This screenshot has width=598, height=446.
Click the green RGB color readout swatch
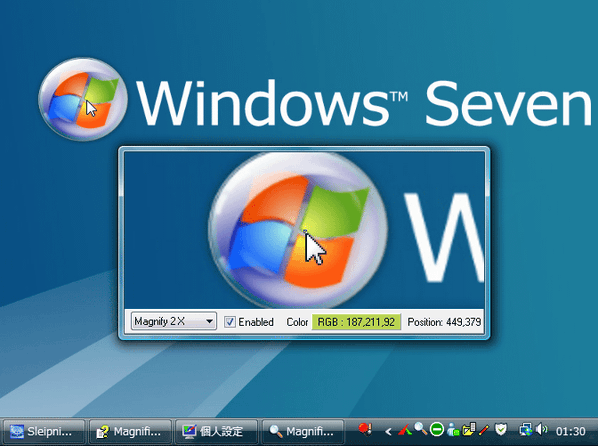356,322
